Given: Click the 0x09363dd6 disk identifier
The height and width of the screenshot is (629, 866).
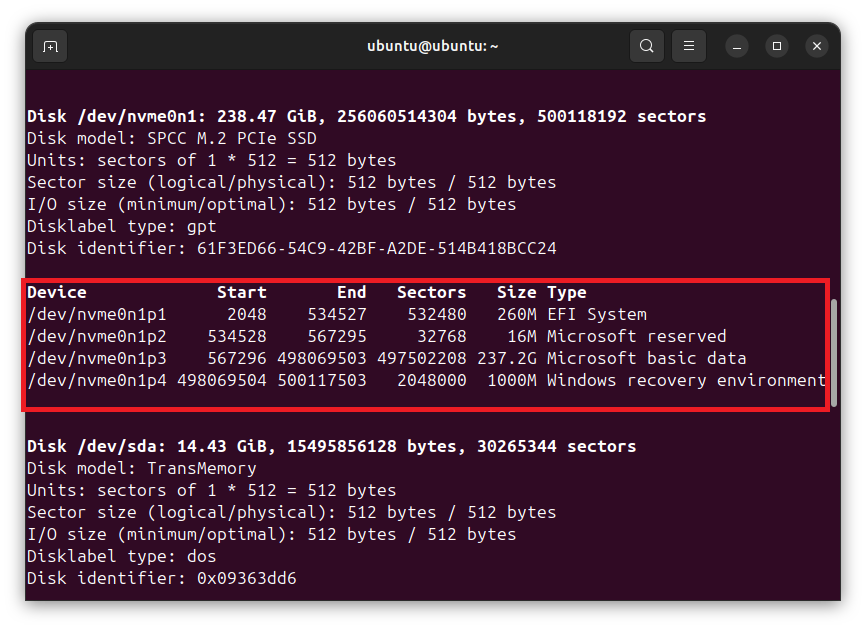Looking at the screenshot, I should click(x=247, y=579).
